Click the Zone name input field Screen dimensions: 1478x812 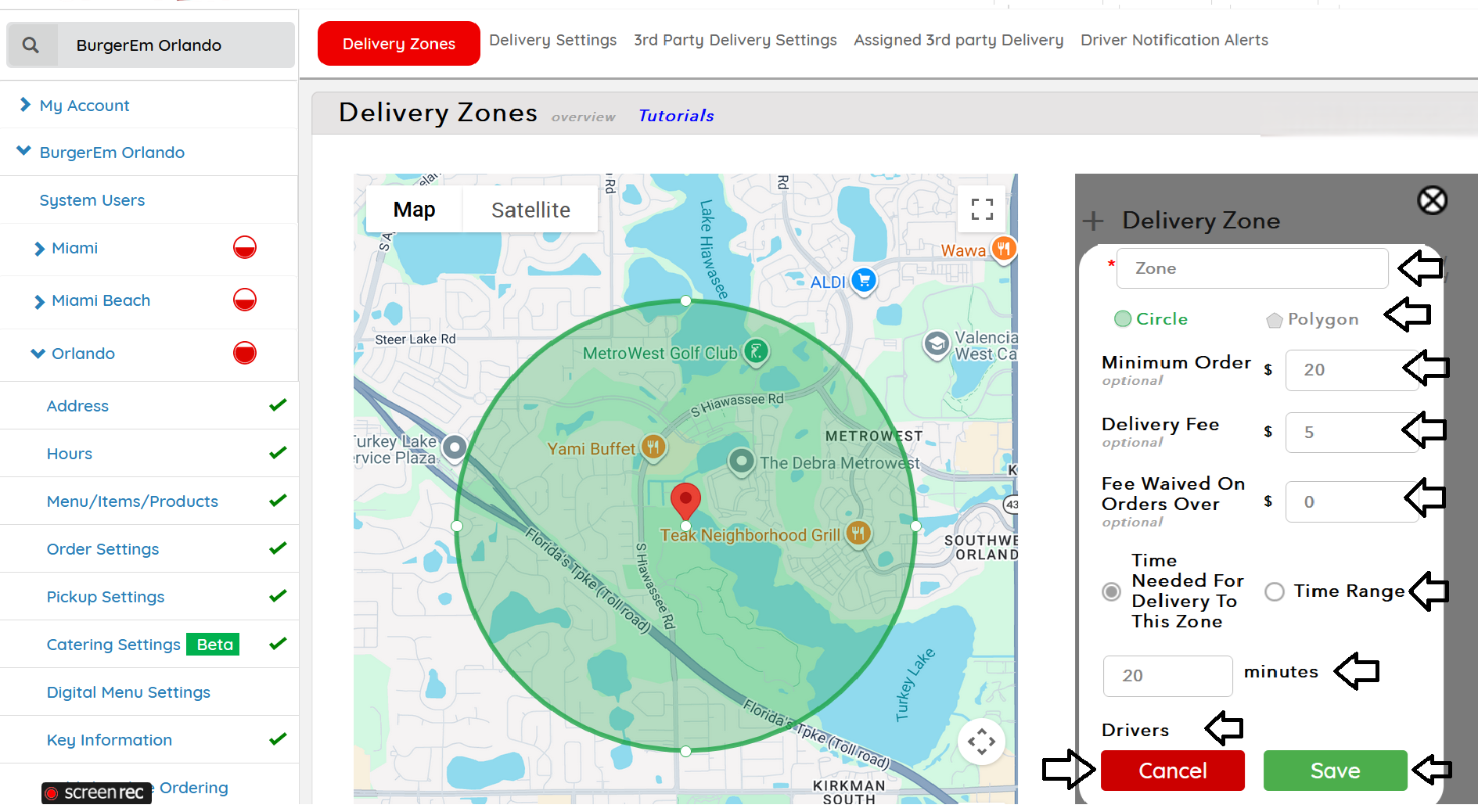pos(1252,268)
